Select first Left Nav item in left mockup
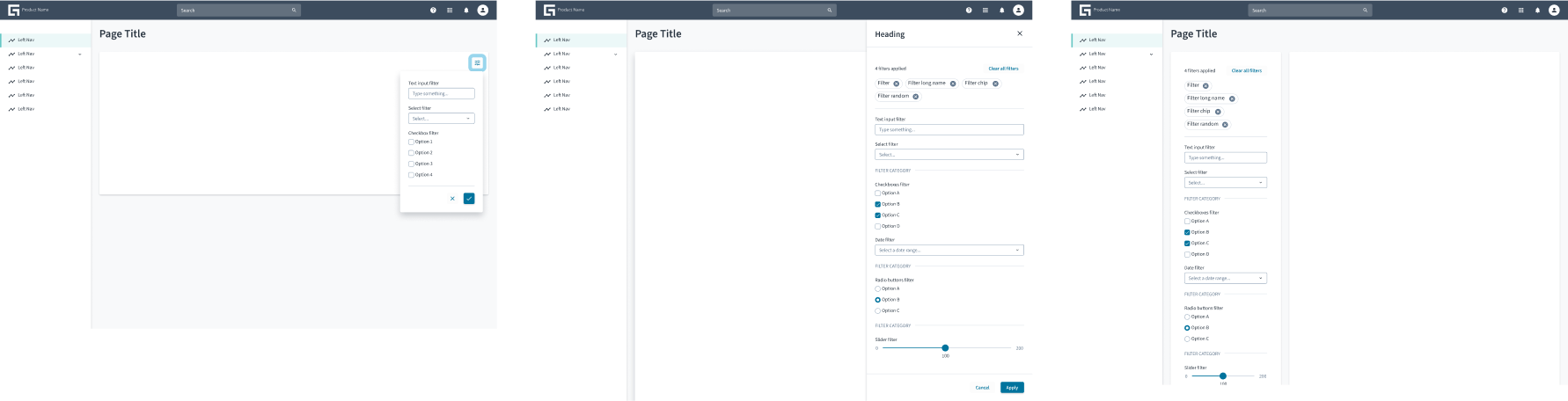The height and width of the screenshot is (401, 1568). click(46, 40)
